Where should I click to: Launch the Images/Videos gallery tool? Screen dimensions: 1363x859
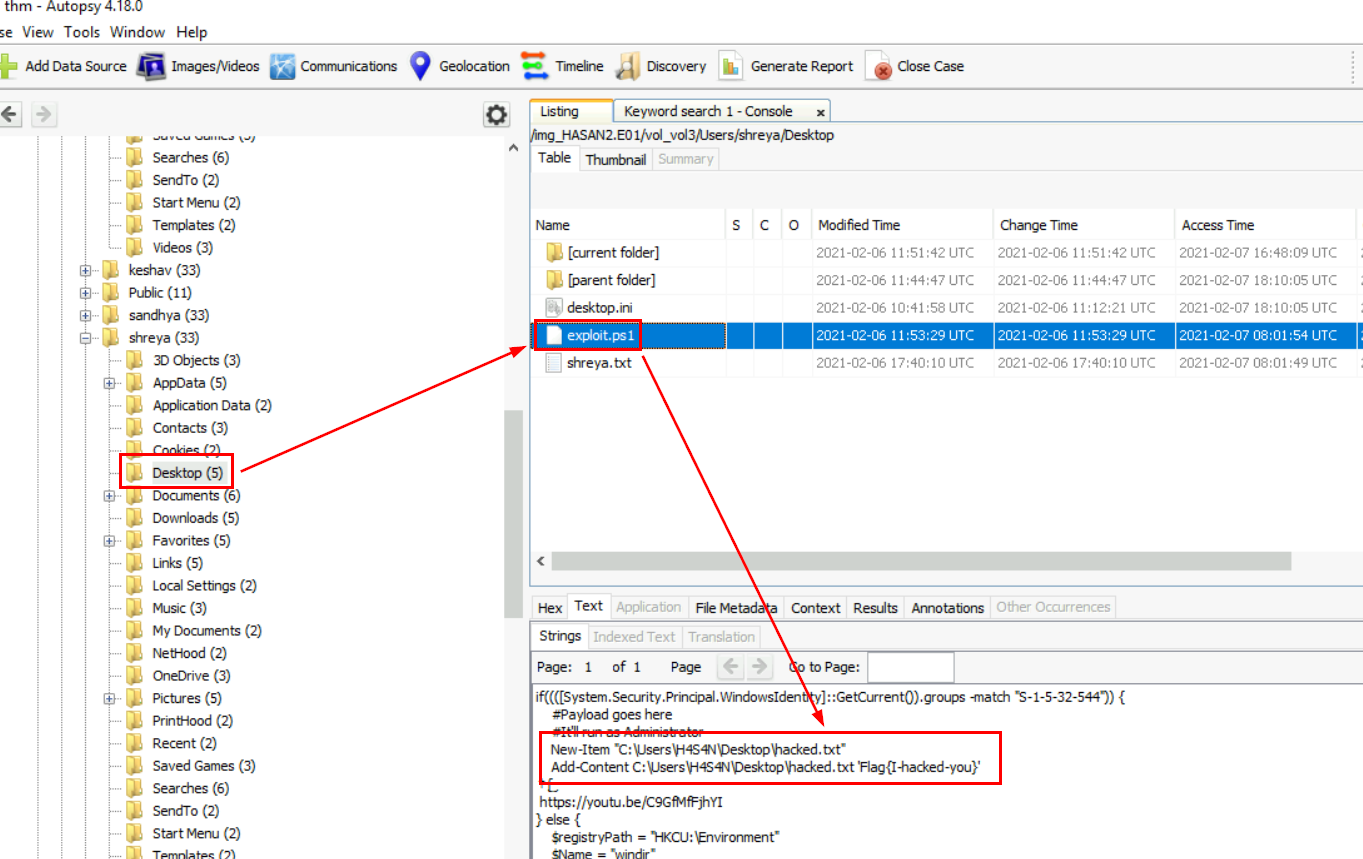coord(198,66)
